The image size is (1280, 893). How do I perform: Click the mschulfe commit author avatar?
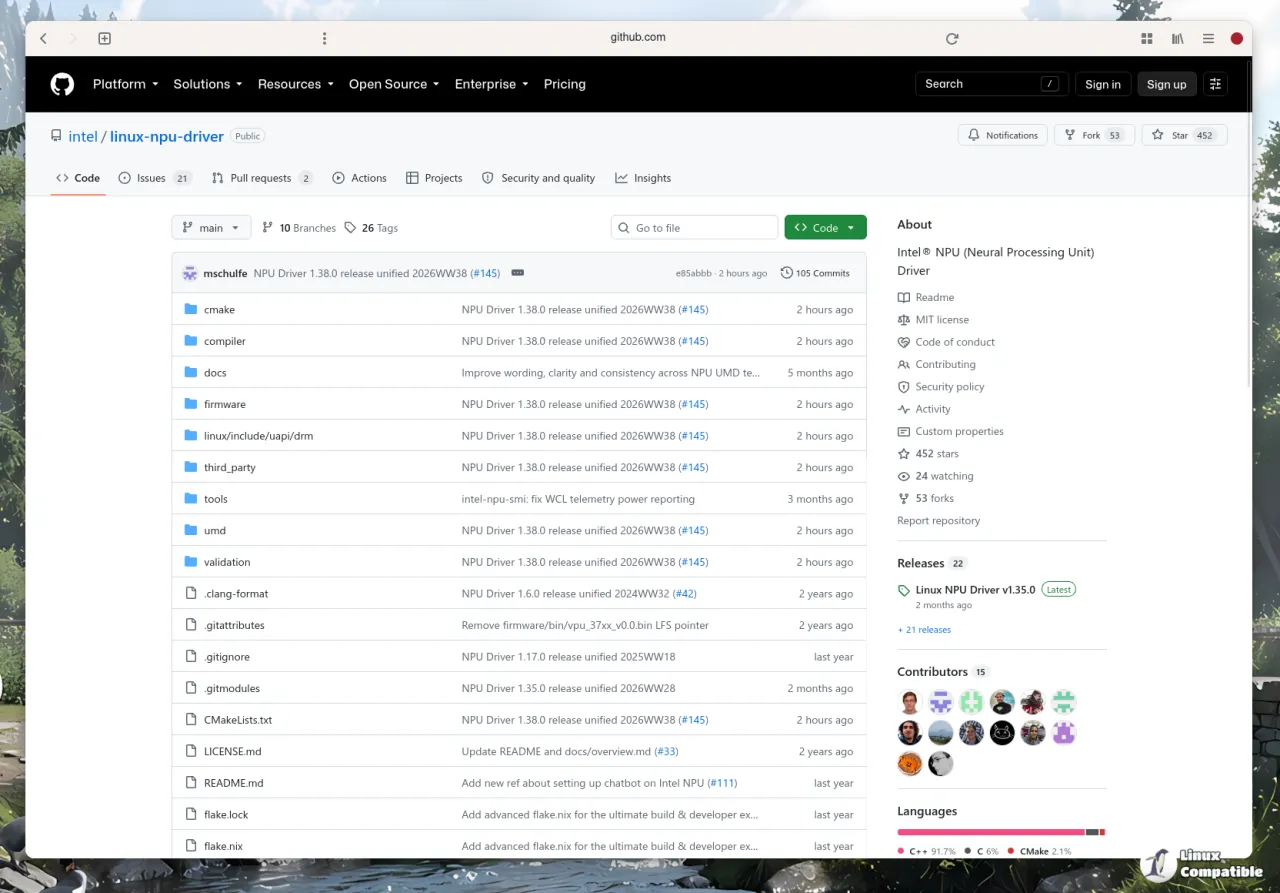[x=190, y=273]
